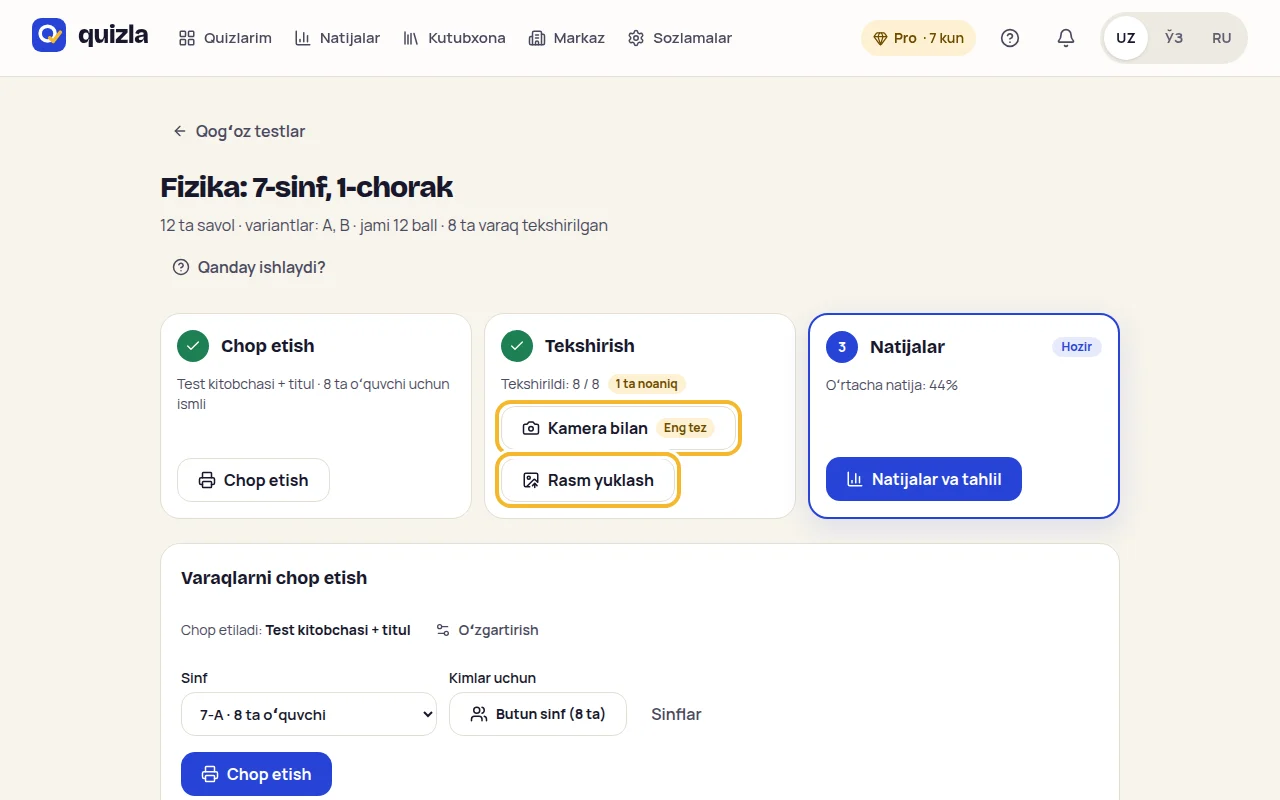Click the green checkmark on Chop etish step

pos(193,346)
